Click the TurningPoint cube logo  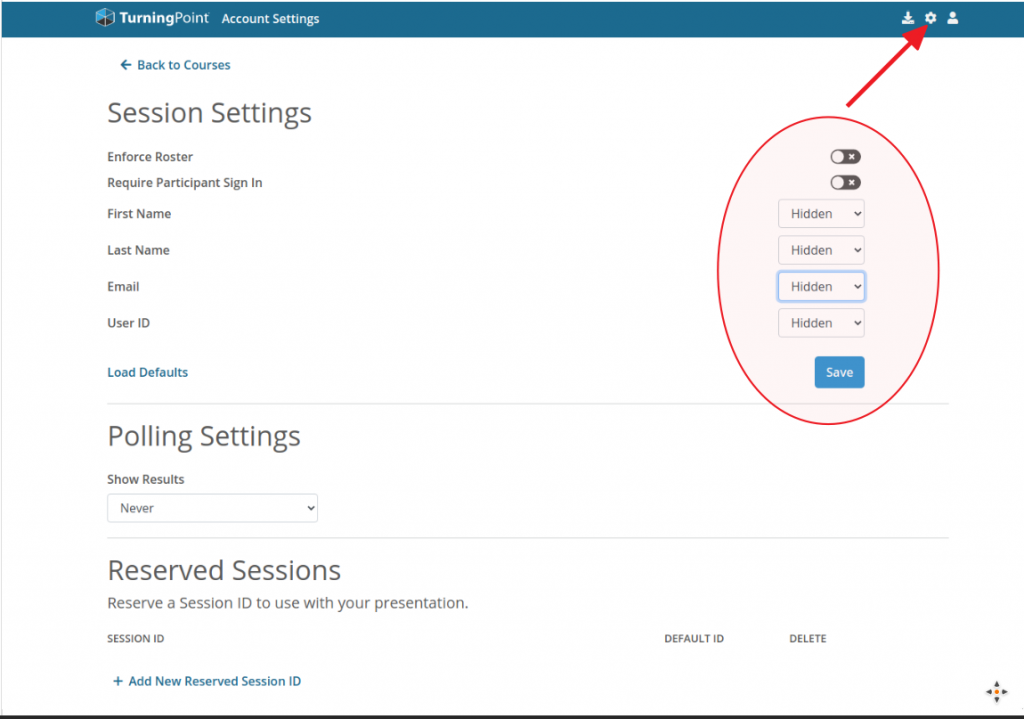pyautogui.click(x=105, y=18)
